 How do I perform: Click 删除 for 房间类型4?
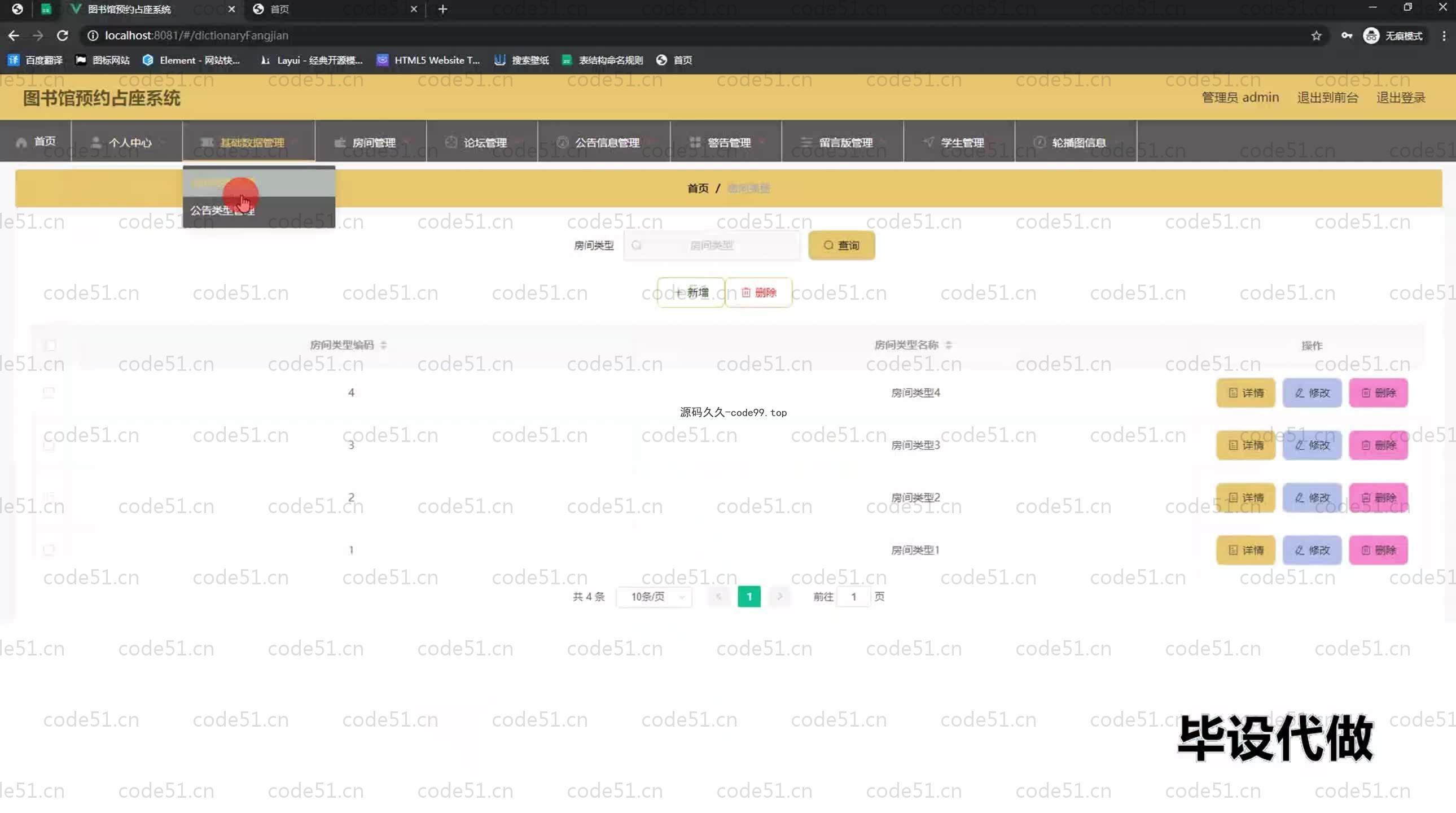point(1378,393)
